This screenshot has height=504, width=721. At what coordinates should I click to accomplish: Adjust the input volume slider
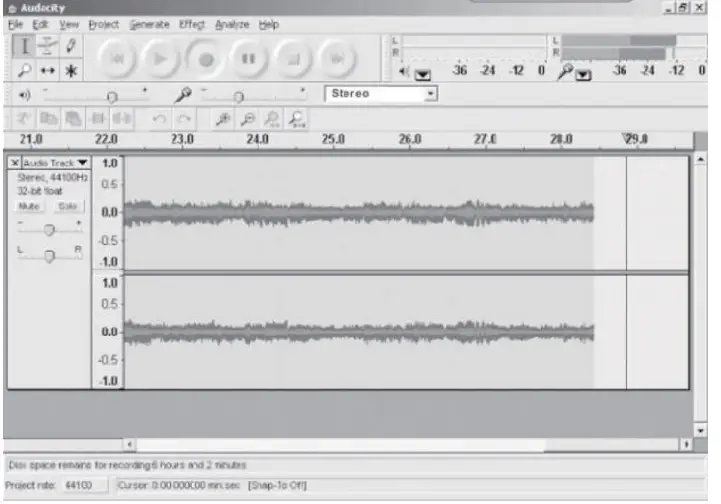click(238, 97)
